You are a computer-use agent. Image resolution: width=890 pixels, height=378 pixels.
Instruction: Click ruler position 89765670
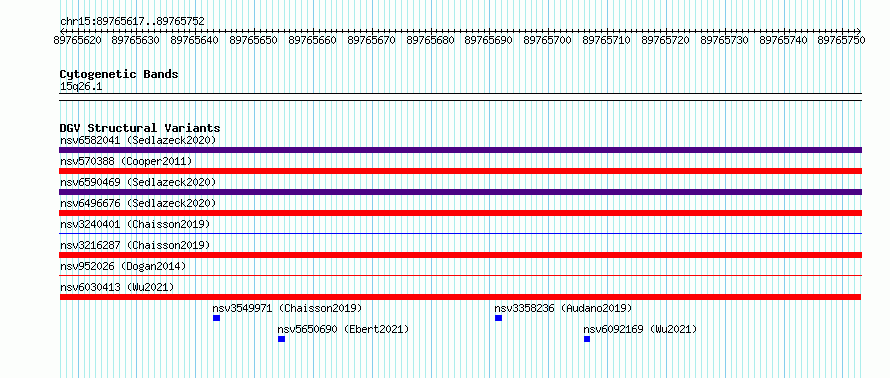pos(371,40)
